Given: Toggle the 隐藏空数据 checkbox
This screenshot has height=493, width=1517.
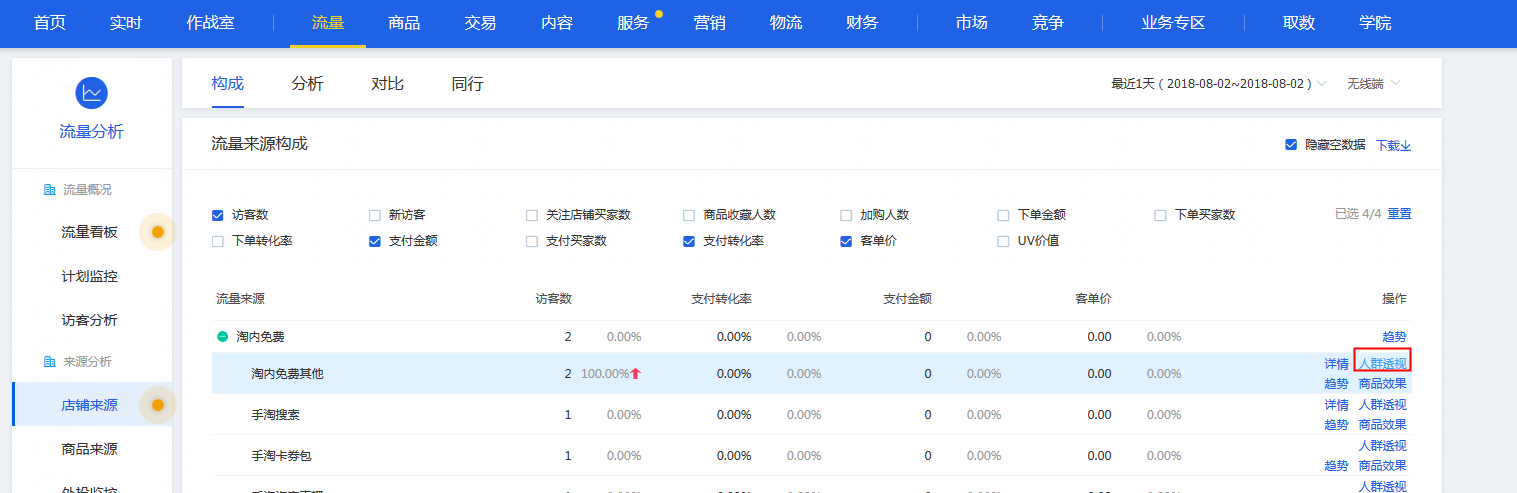Looking at the screenshot, I should click(1291, 145).
